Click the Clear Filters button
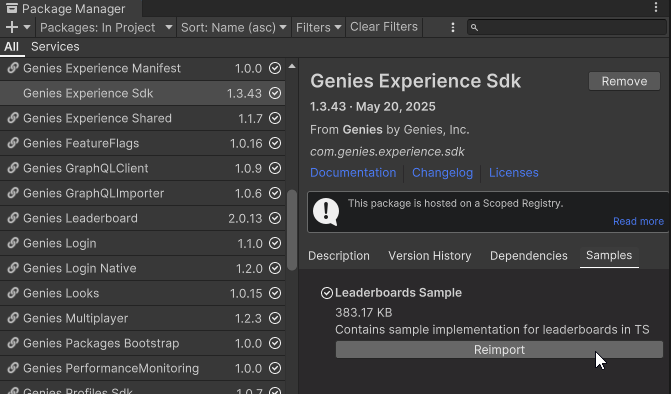The height and width of the screenshot is (394, 671). [x=384, y=27]
